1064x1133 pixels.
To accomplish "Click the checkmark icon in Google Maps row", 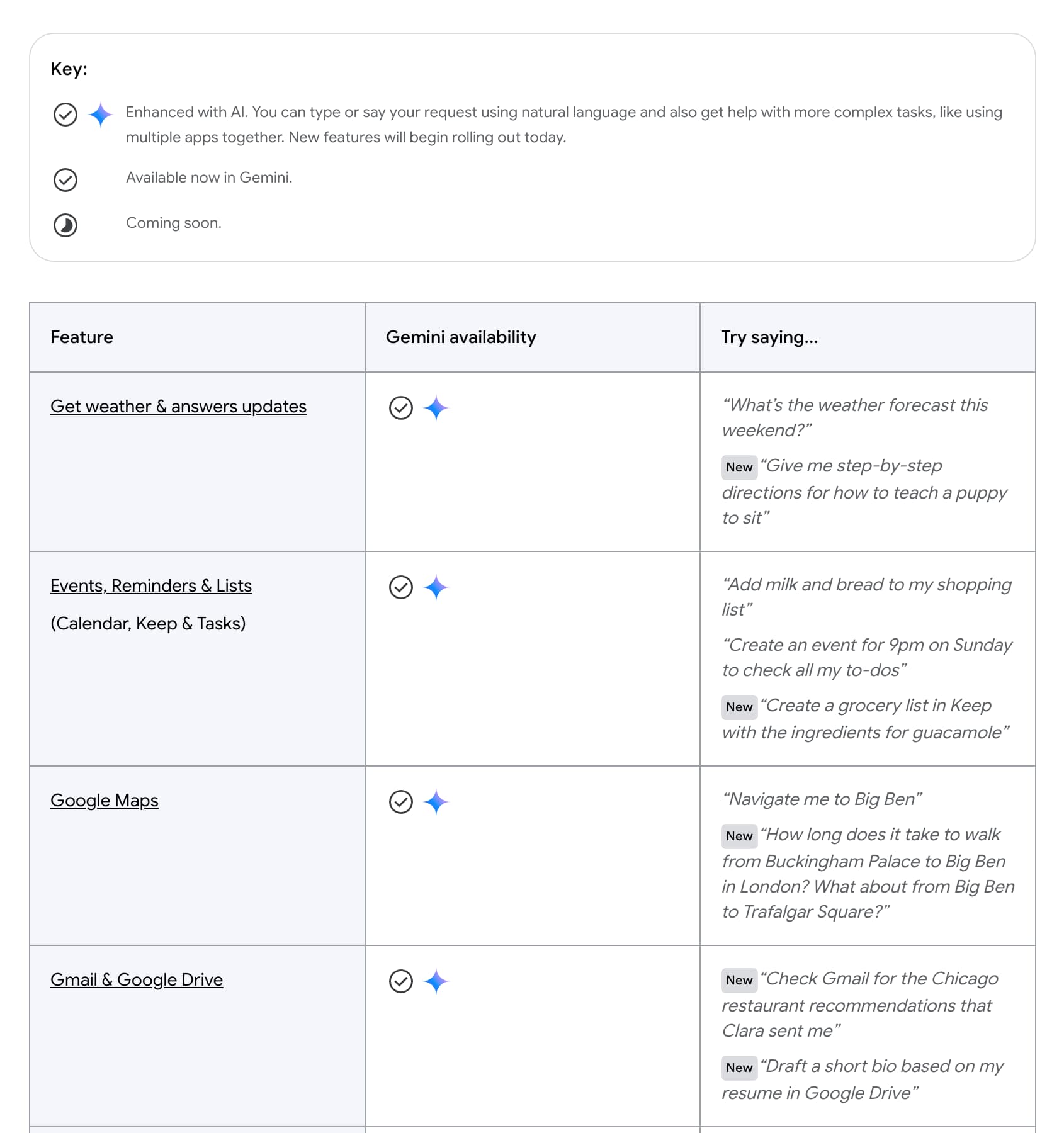I will (401, 802).
